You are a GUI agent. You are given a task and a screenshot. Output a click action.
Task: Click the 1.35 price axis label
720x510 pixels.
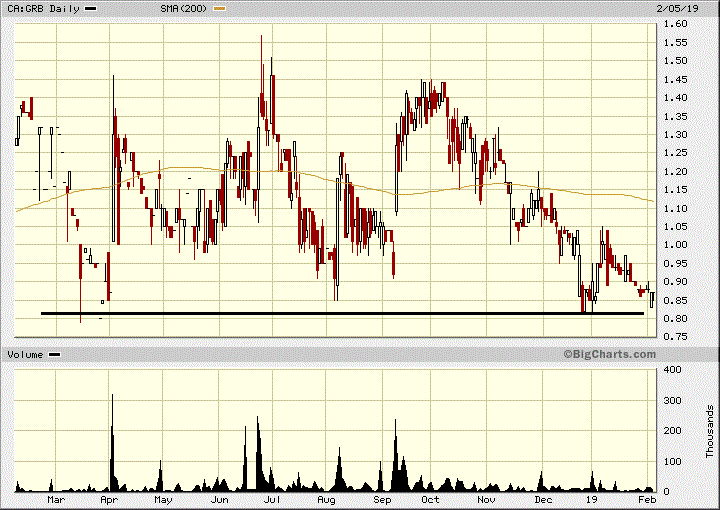[x=675, y=116]
